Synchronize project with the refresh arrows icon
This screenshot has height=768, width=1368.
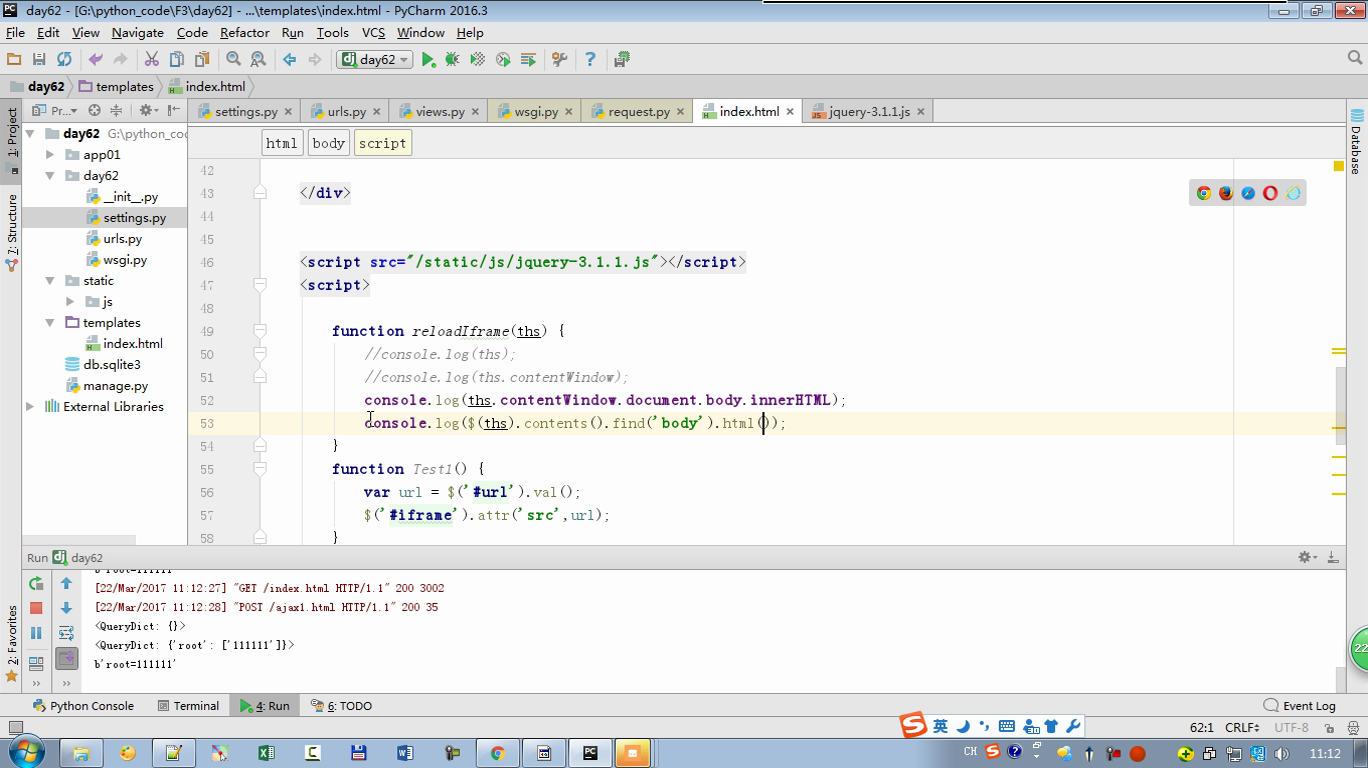pos(64,60)
